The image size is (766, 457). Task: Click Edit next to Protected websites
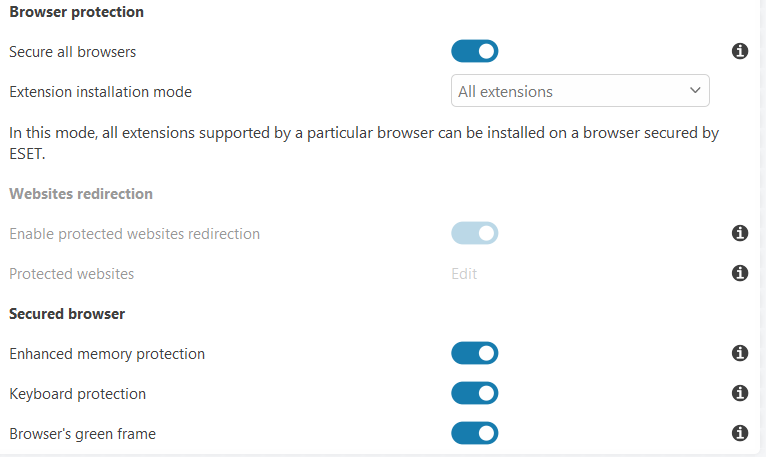(x=464, y=274)
